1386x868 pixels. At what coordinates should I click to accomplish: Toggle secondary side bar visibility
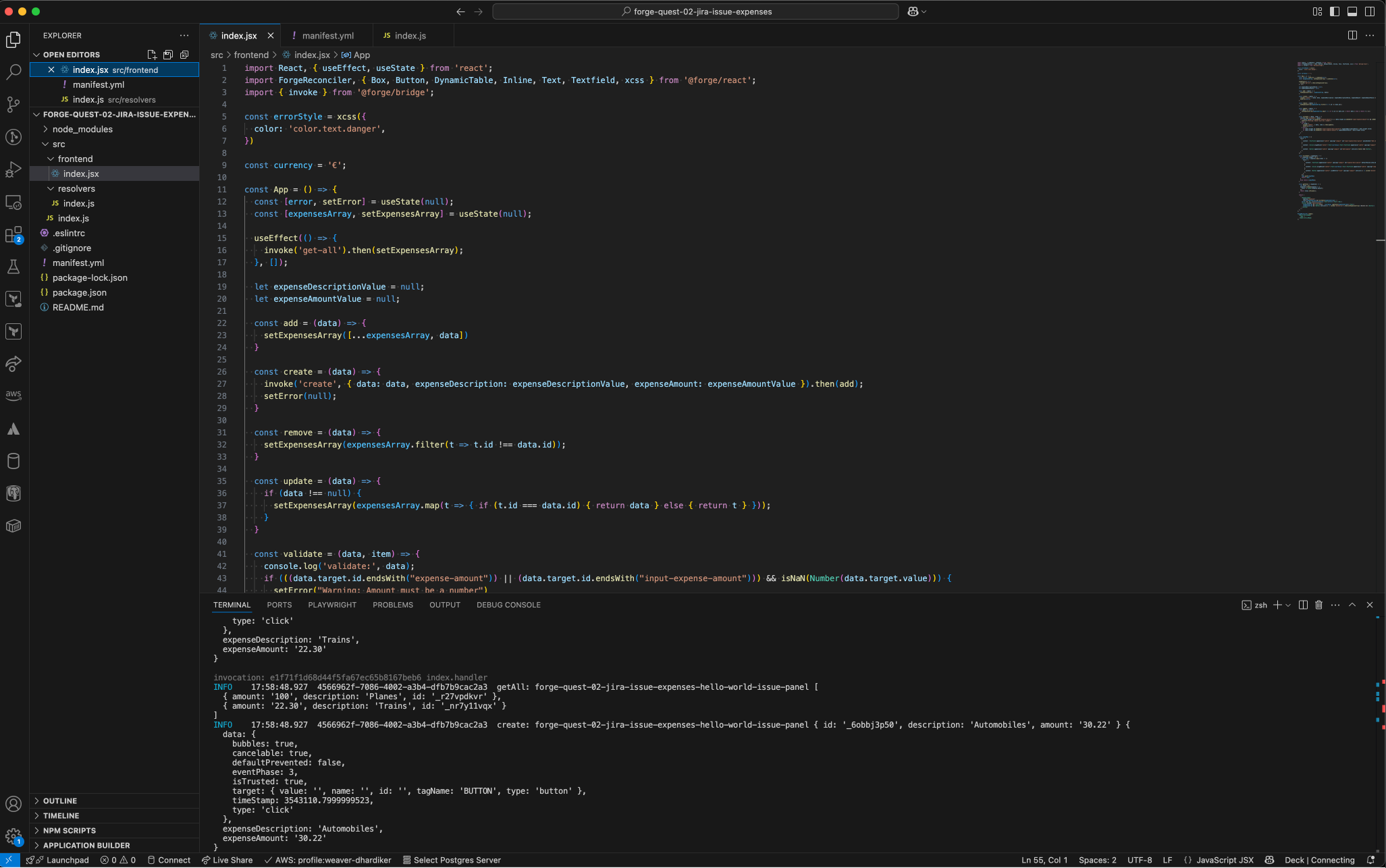(x=1370, y=11)
